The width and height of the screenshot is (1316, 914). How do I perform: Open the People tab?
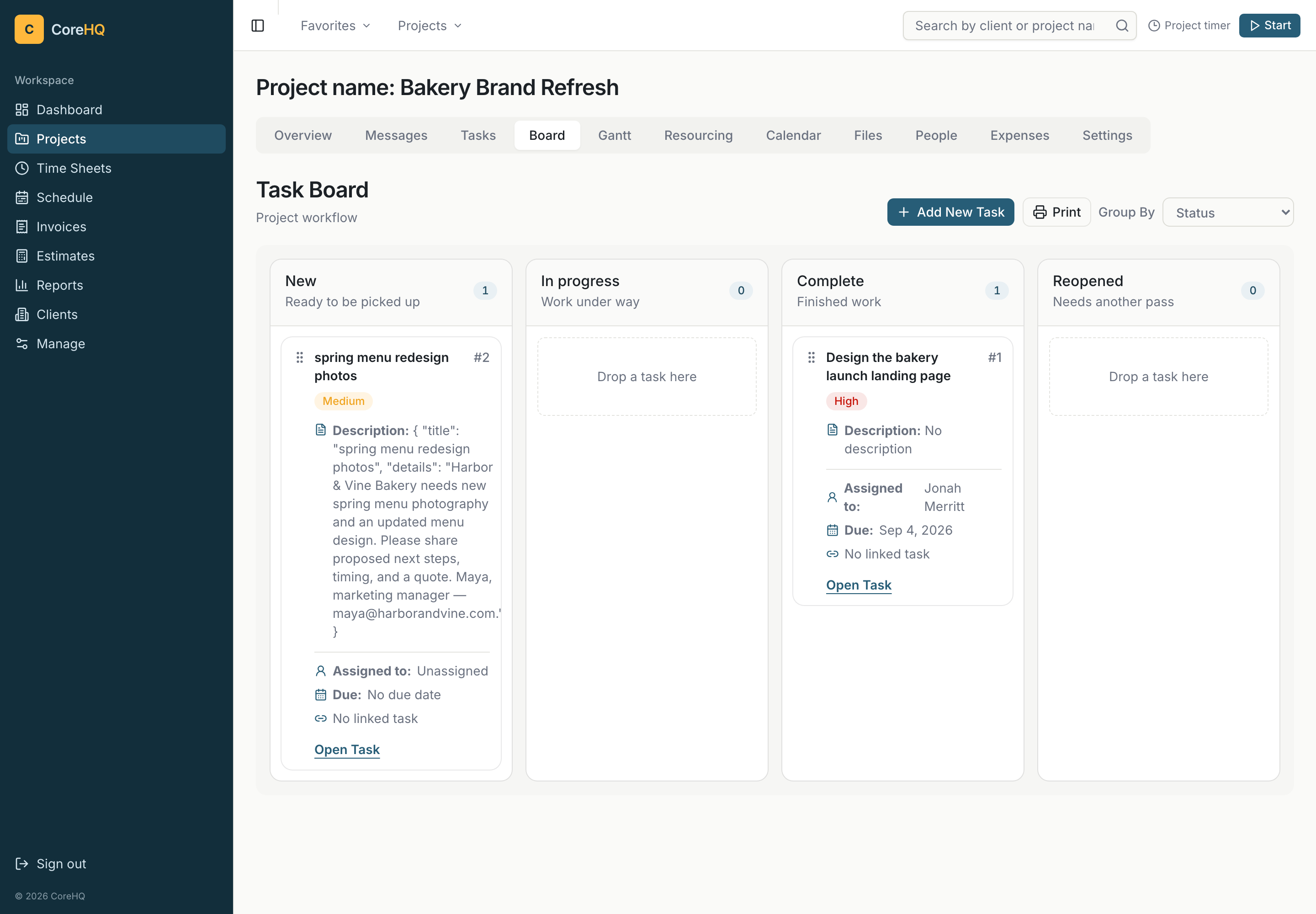coord(936,135)
